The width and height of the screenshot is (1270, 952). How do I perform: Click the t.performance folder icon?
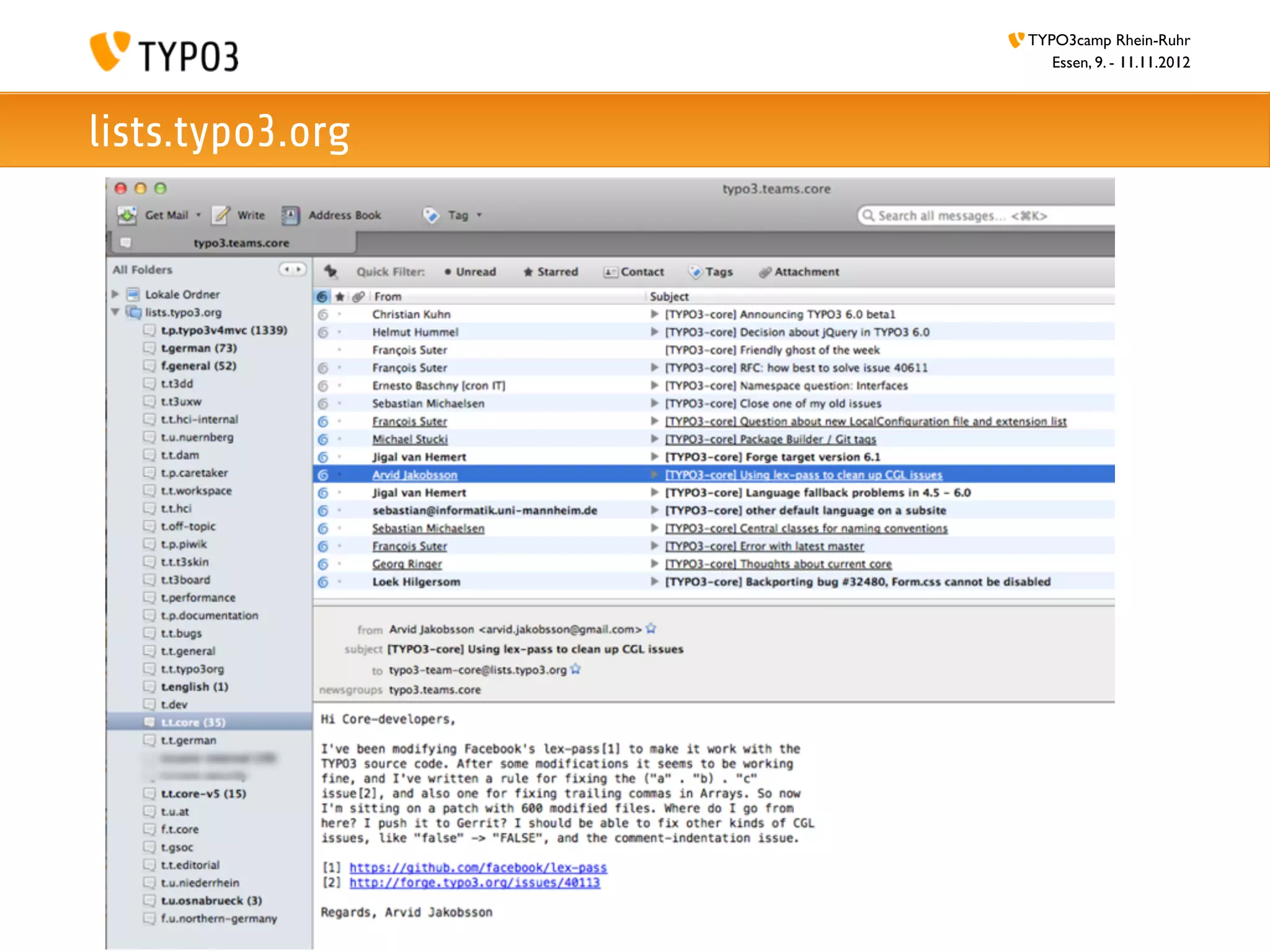[x=149, y=597]
